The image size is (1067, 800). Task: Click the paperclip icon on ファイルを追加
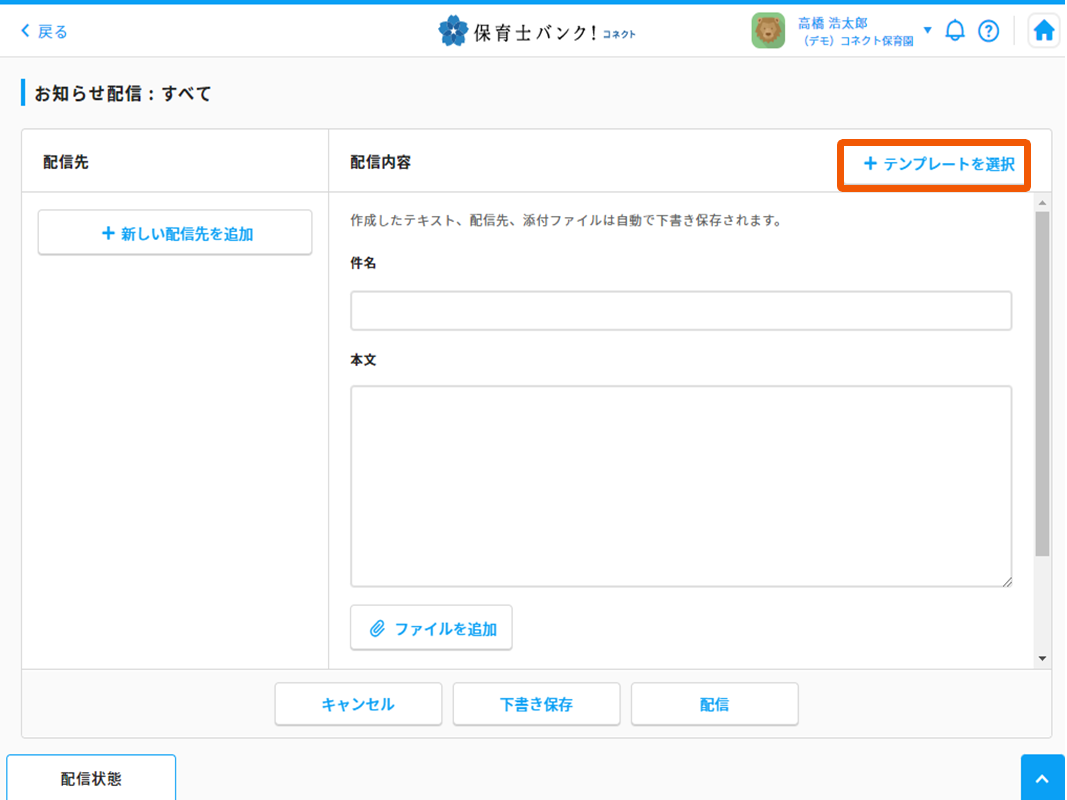(377, 629)
